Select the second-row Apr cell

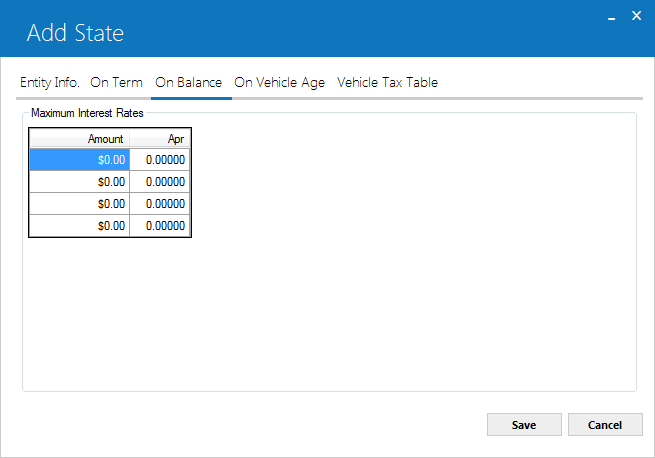coord(160,182)
